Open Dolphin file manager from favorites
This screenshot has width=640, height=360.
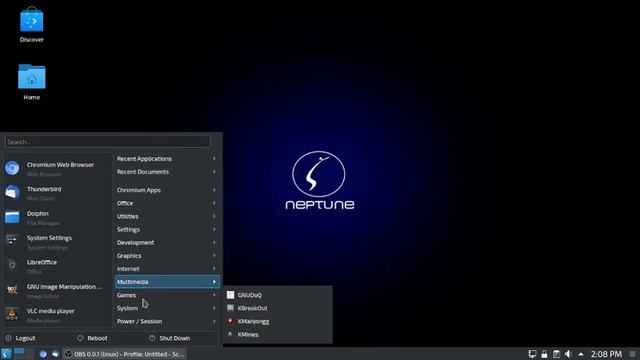click(x=57, y=217)
